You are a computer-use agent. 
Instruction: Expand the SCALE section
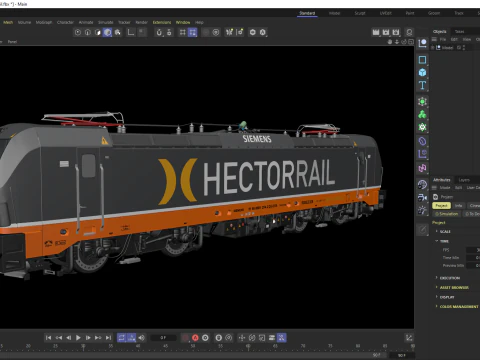[x=445, y=231]
